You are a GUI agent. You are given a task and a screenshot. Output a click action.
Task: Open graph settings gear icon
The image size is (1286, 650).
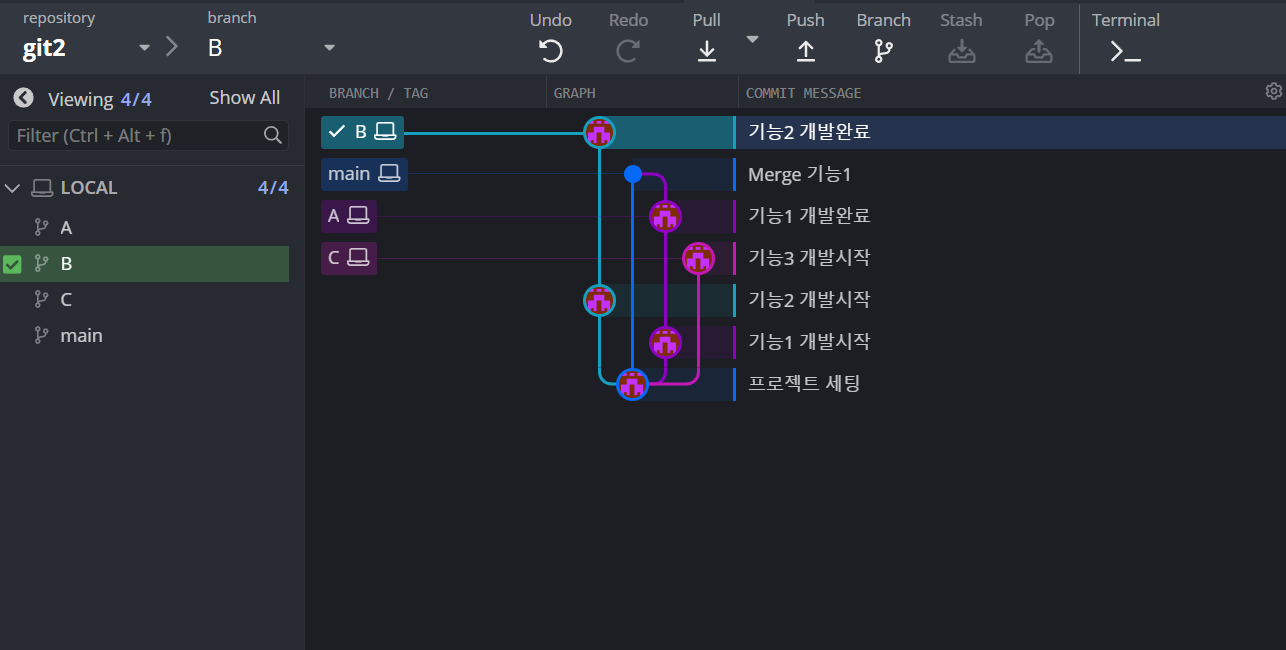point(1274,91)
